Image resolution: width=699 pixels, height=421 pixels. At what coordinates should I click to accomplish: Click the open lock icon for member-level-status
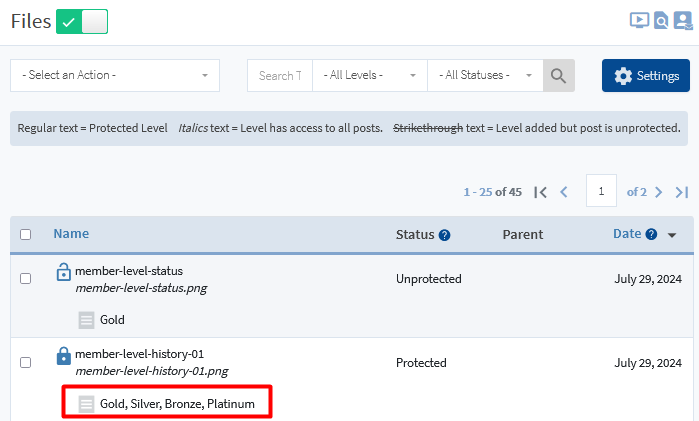[x=63, y=272]
